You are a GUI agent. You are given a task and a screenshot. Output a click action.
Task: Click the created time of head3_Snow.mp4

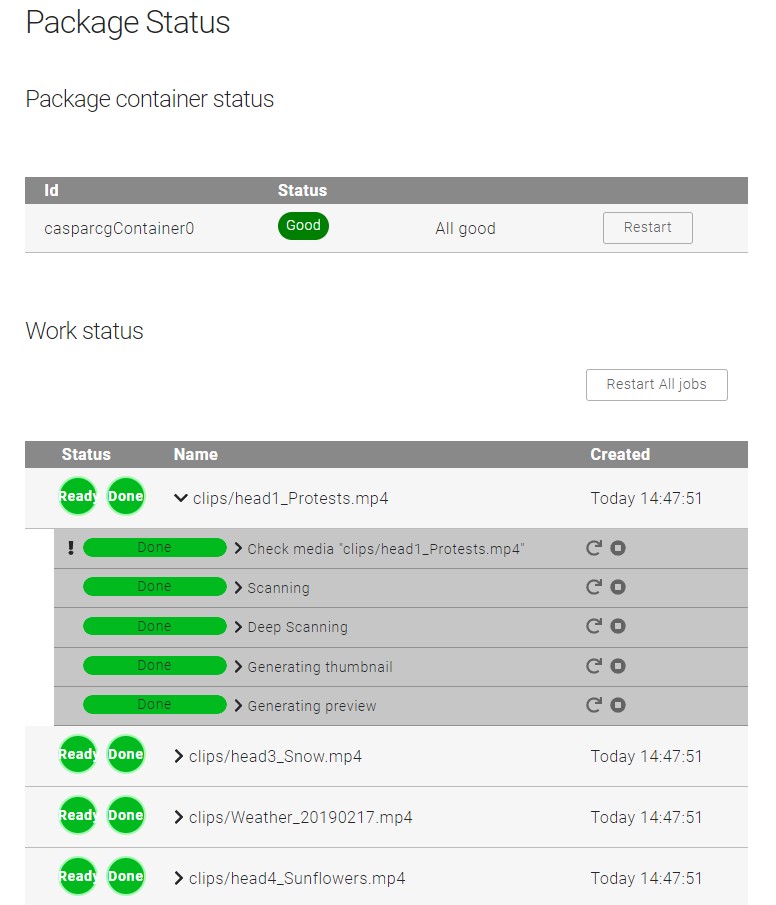[646, 756]
